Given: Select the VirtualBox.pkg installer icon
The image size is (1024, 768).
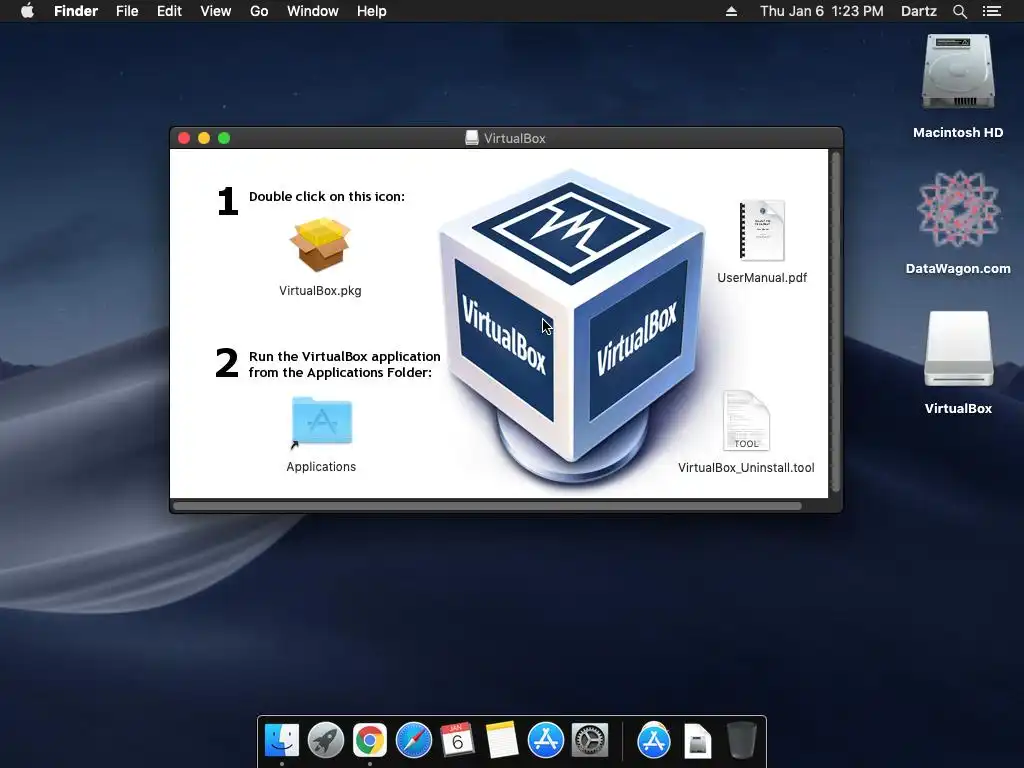Looking at the screenshot, I should (x=320, y=245).
